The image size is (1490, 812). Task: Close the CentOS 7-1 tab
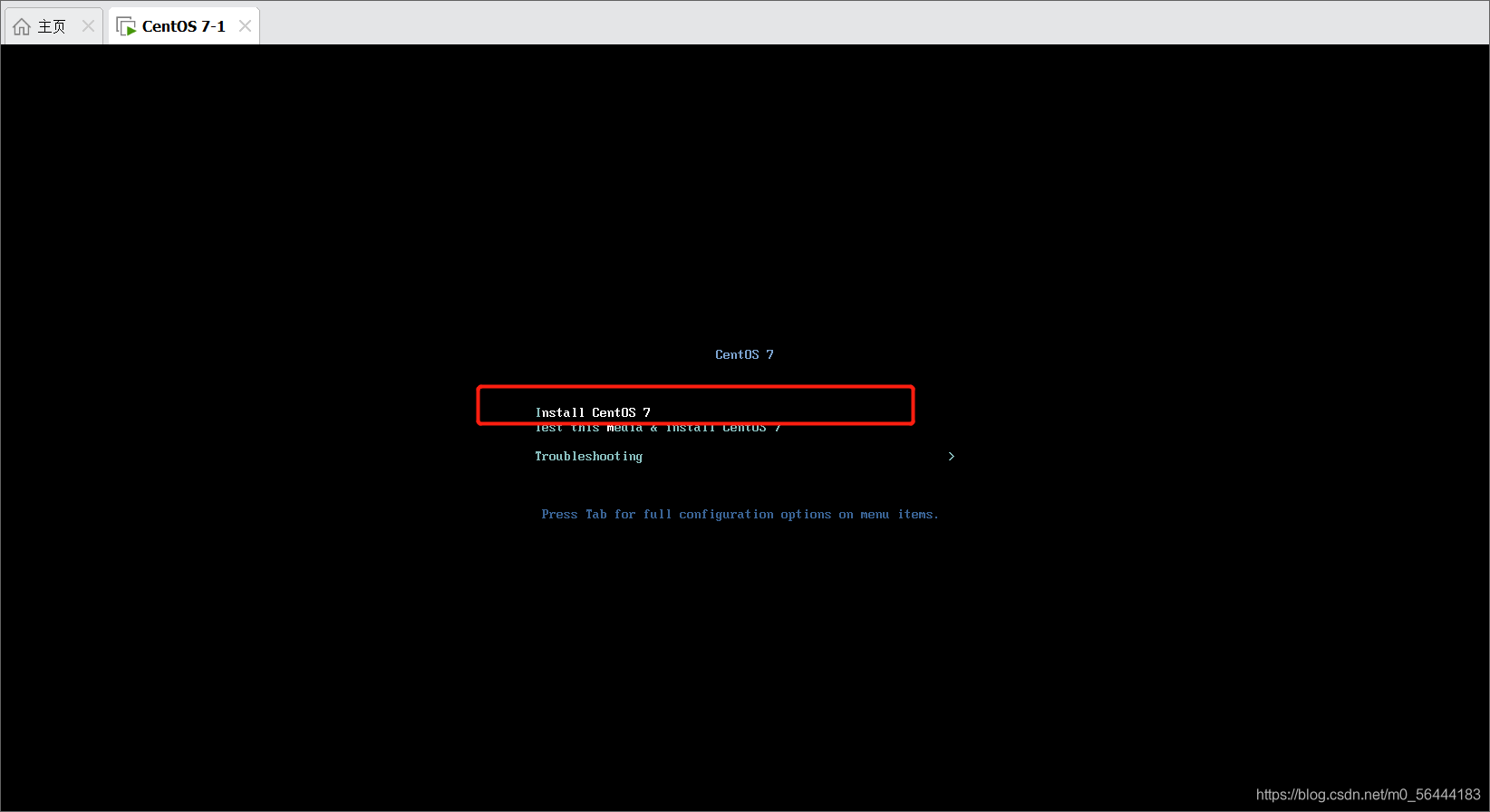click(245, 26)
